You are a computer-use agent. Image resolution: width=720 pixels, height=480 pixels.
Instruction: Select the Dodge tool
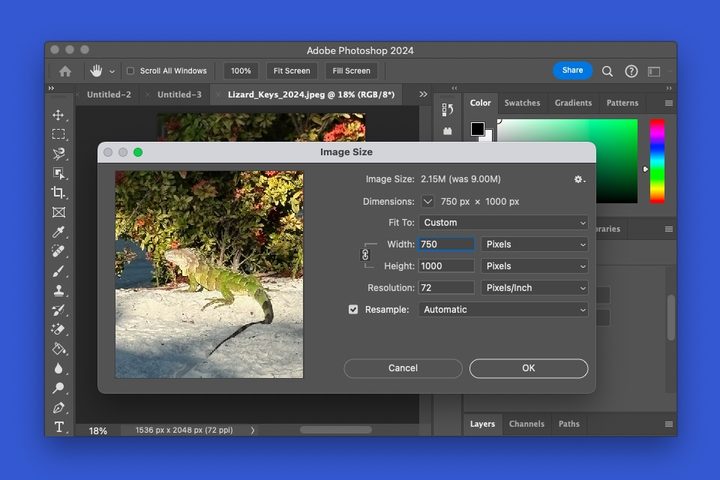click(x=58, y=388)
